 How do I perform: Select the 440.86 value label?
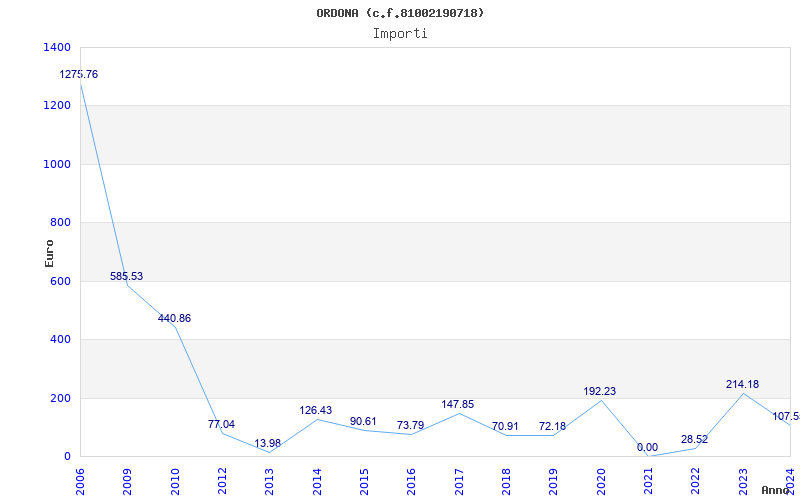[x=174, y=319]
